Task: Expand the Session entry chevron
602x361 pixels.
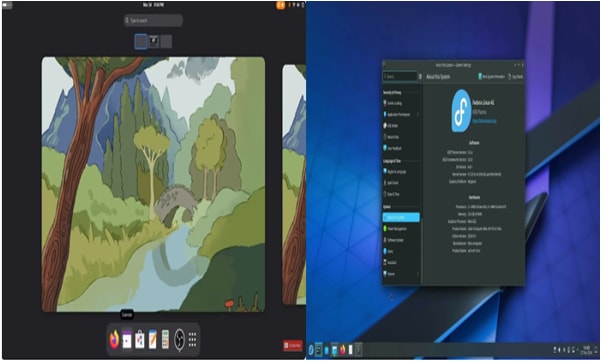Action: pos(418,274)
